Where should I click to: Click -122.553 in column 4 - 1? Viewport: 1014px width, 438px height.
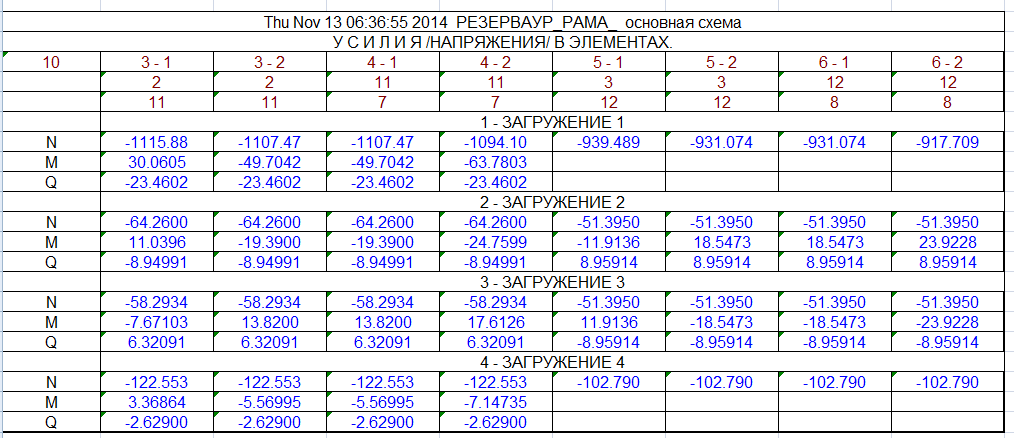tap(383, 382)
